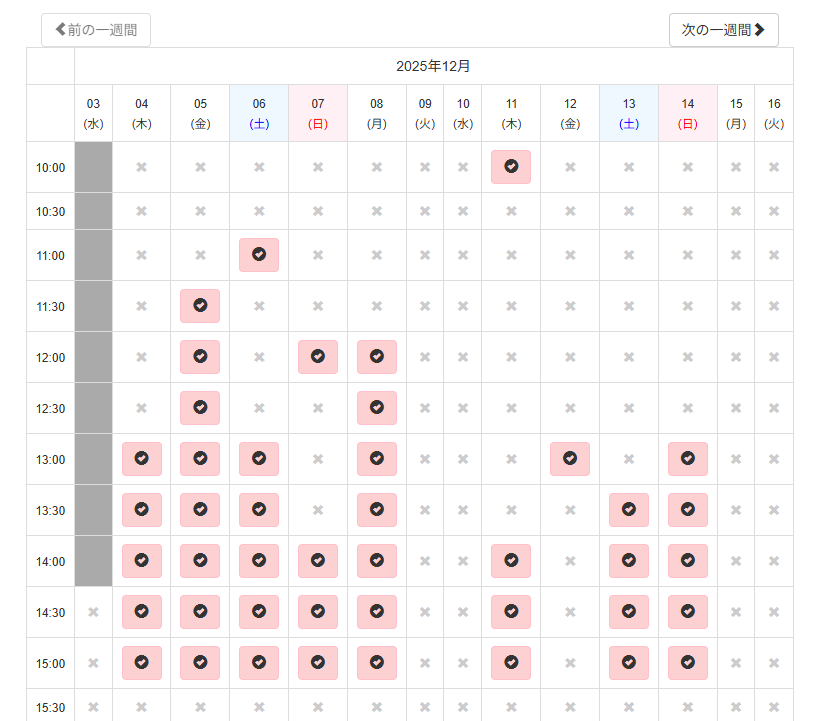Click the 06 (土) Saturday column header
The width and height of the screenshot is (825, 721).
pyautogui.click(x=259, y=113)
